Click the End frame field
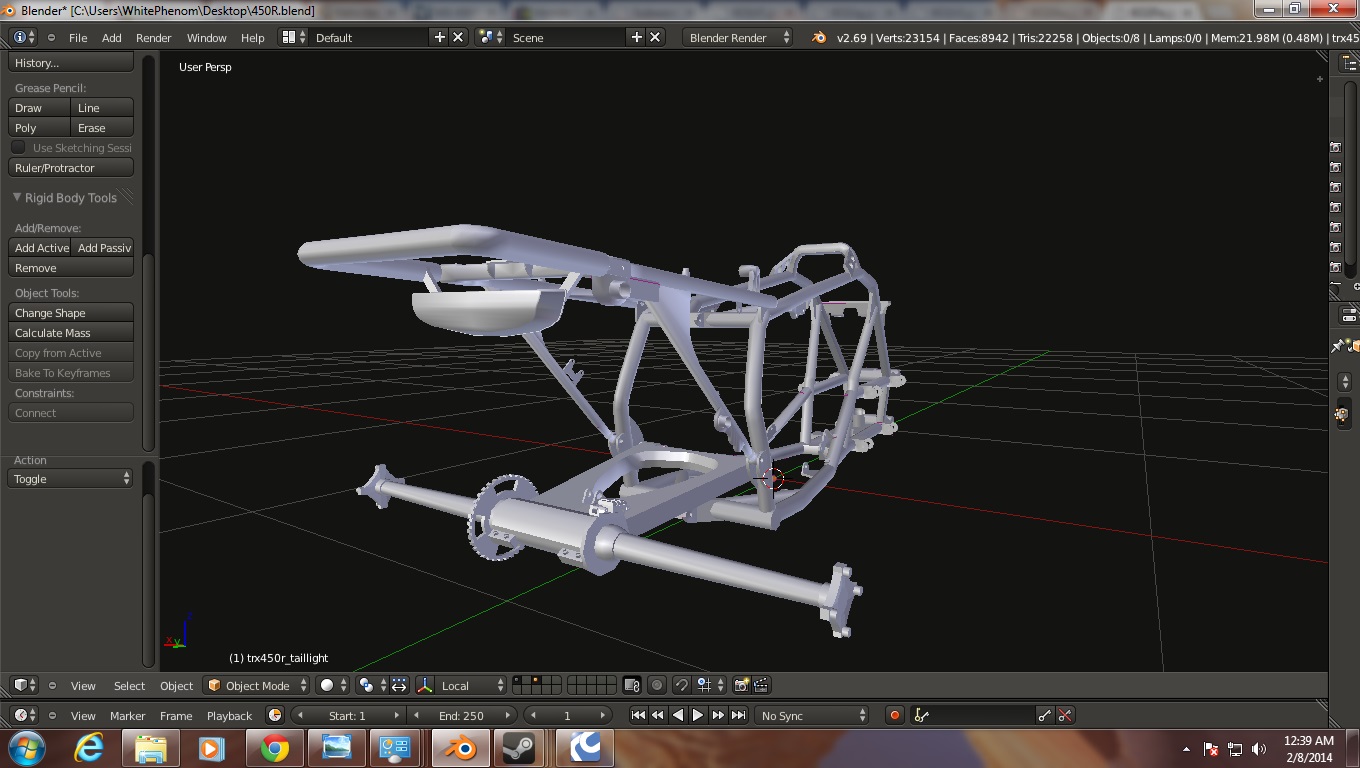1360x768 pixels. [x=462, y=715]
